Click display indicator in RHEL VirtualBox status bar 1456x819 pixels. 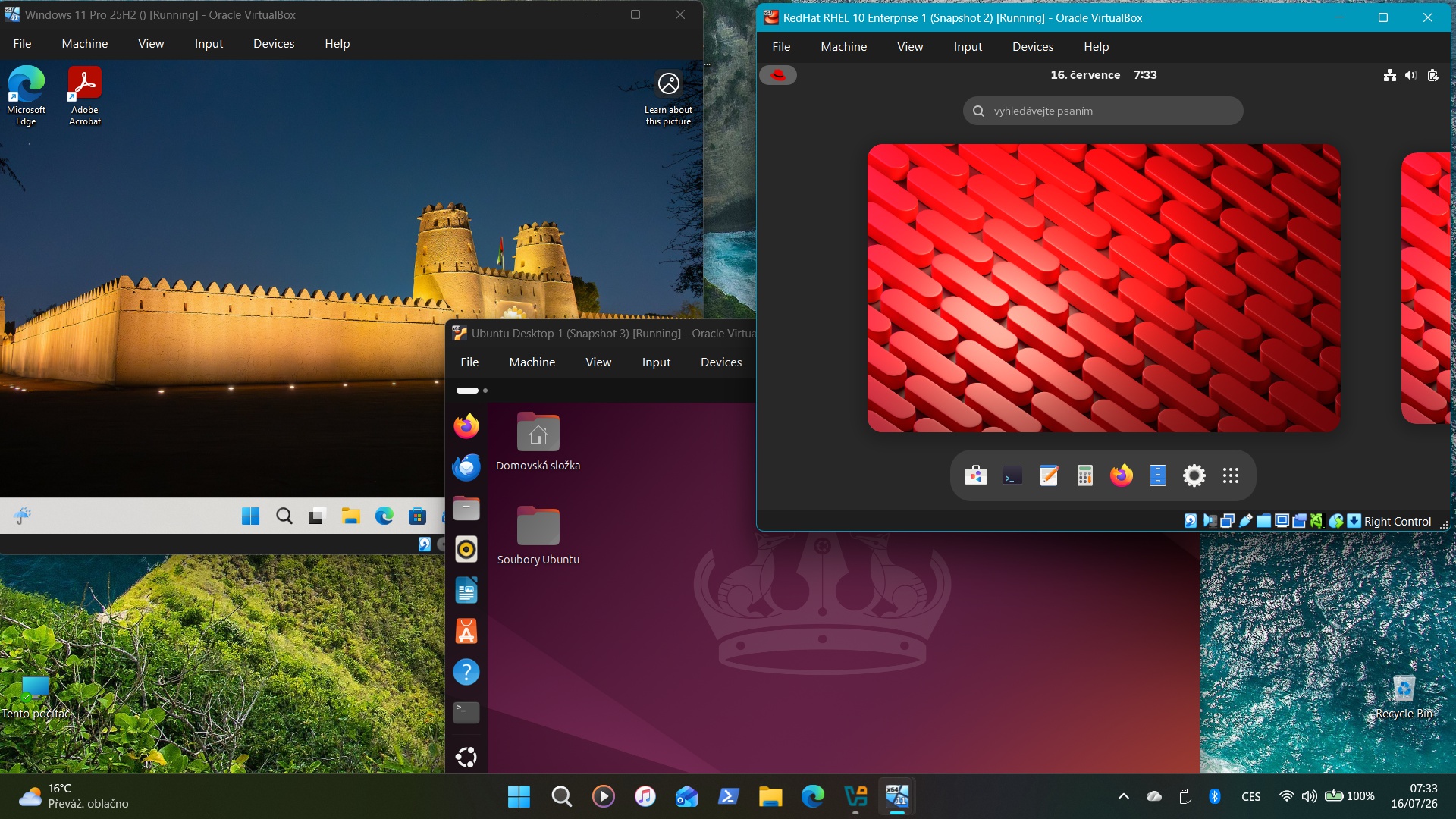click(1282, 521)
